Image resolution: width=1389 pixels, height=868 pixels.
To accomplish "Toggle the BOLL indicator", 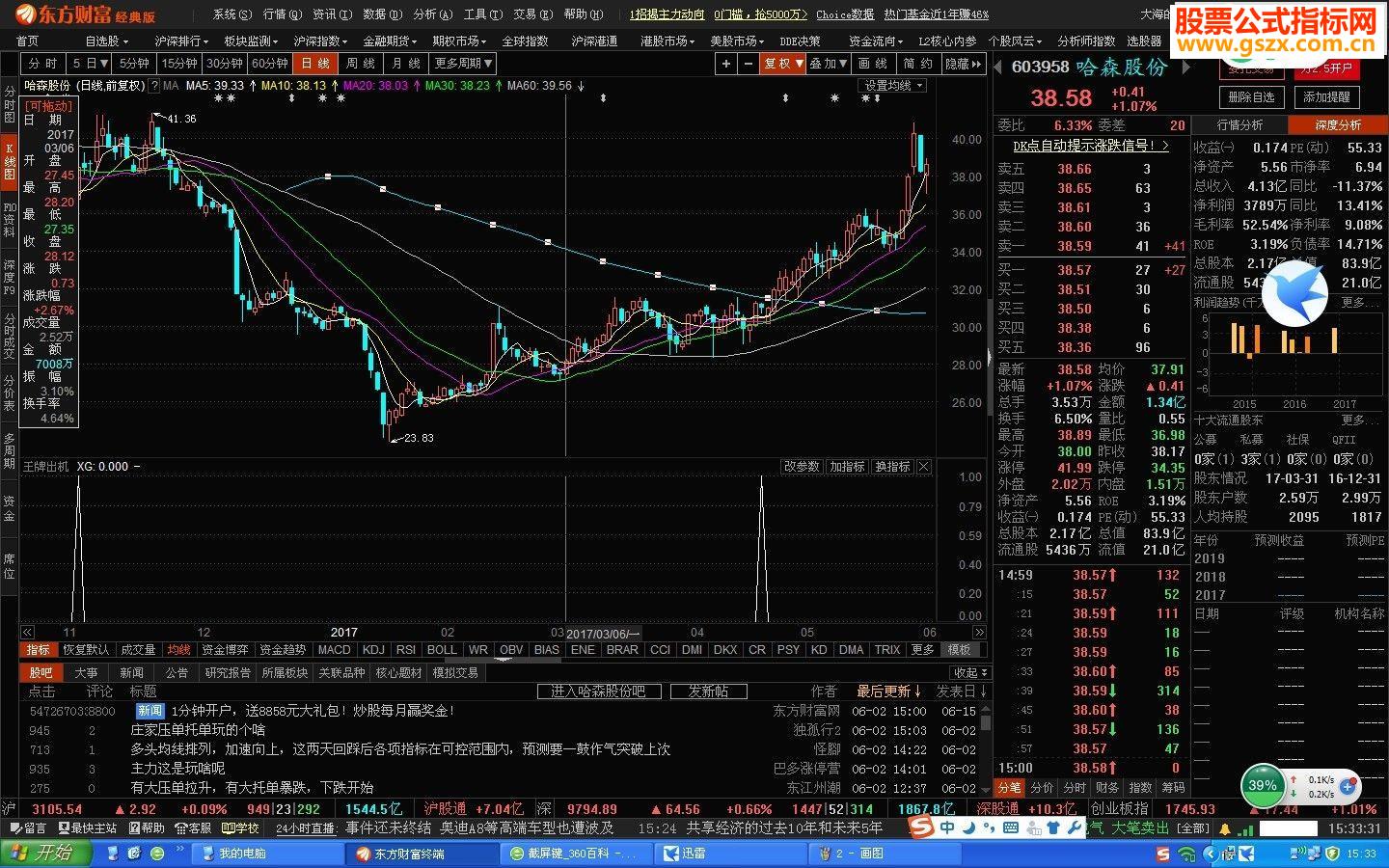I will pos(442,650).
